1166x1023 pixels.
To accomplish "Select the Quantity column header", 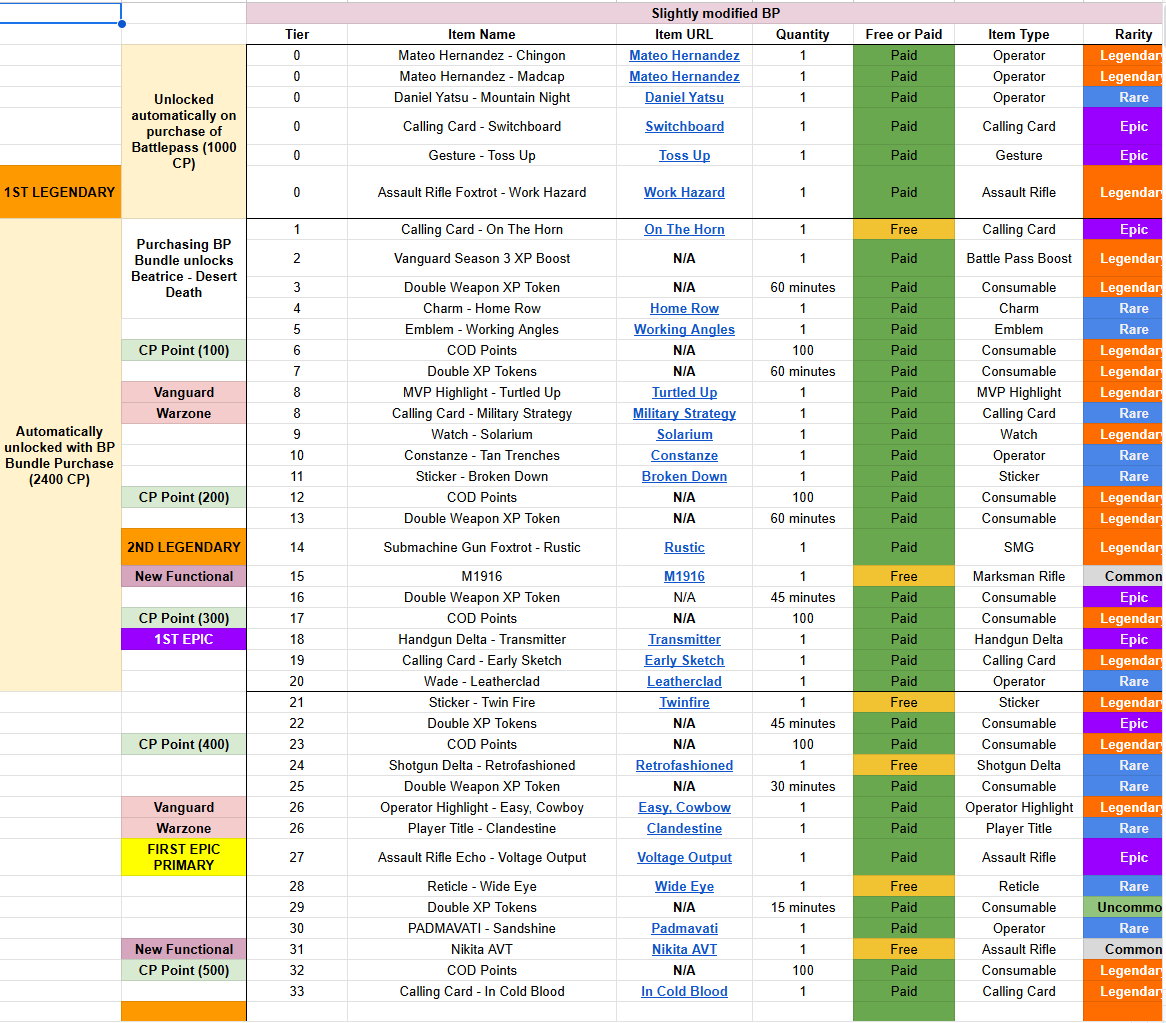I will (x=802, y=34).
